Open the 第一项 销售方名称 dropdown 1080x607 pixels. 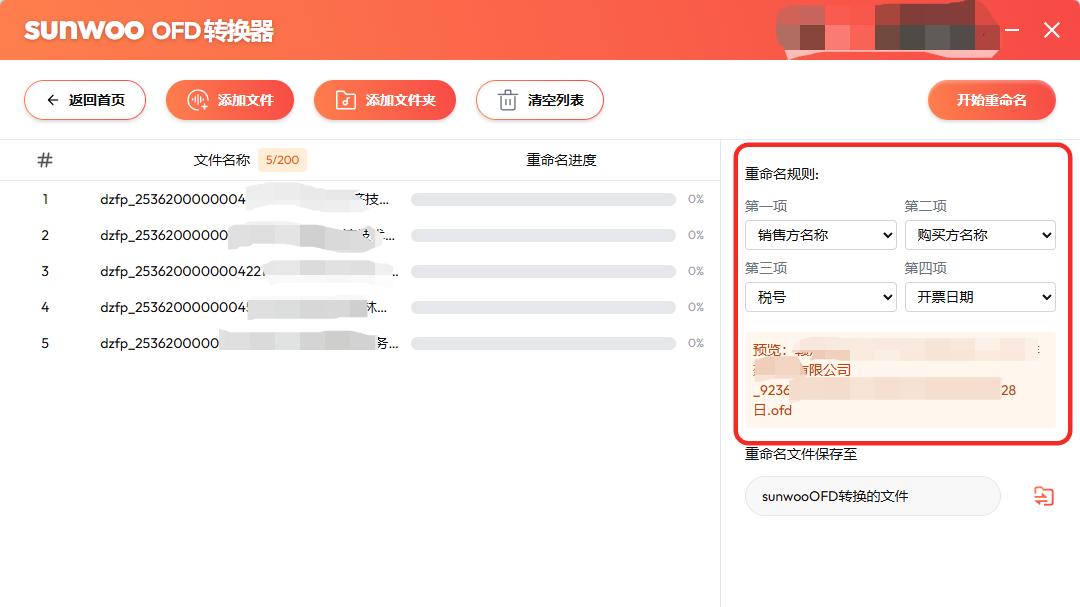[820, 235]
